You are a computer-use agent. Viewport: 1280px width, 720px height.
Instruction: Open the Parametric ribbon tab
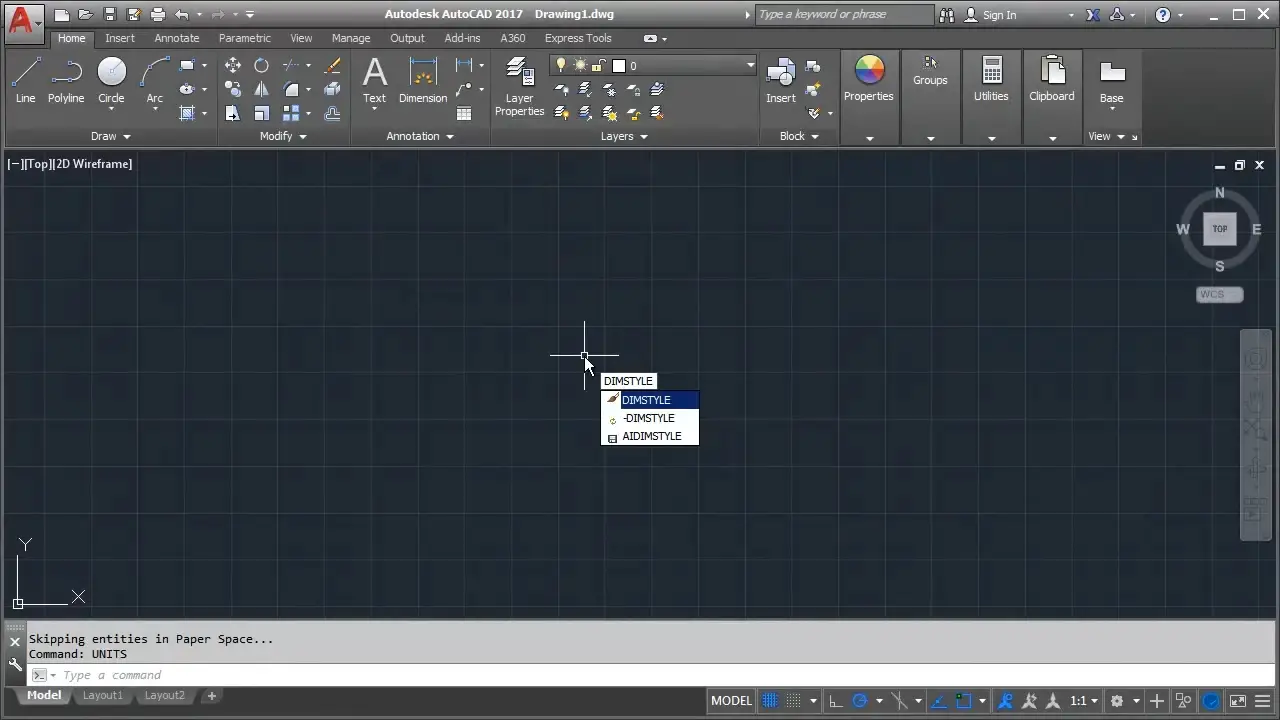(245, 38)
